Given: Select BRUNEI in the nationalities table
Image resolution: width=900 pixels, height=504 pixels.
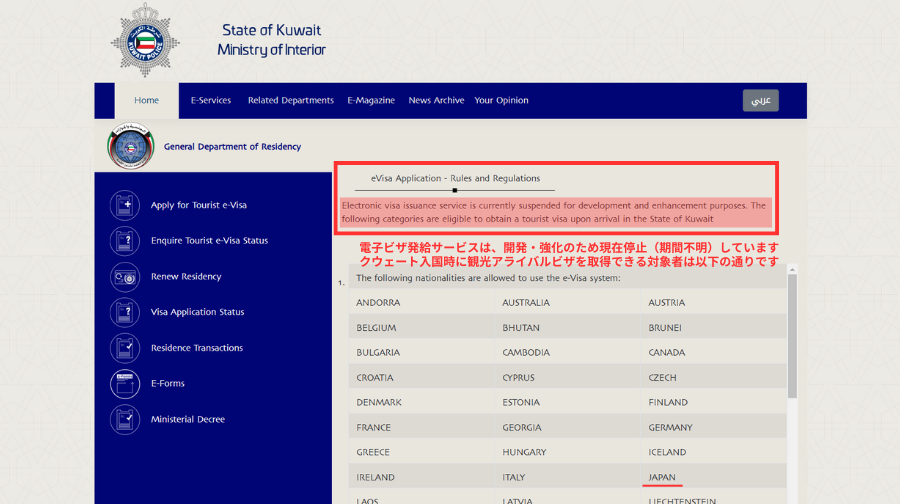Looking at the screenshot, I should [x=665, y=328].
